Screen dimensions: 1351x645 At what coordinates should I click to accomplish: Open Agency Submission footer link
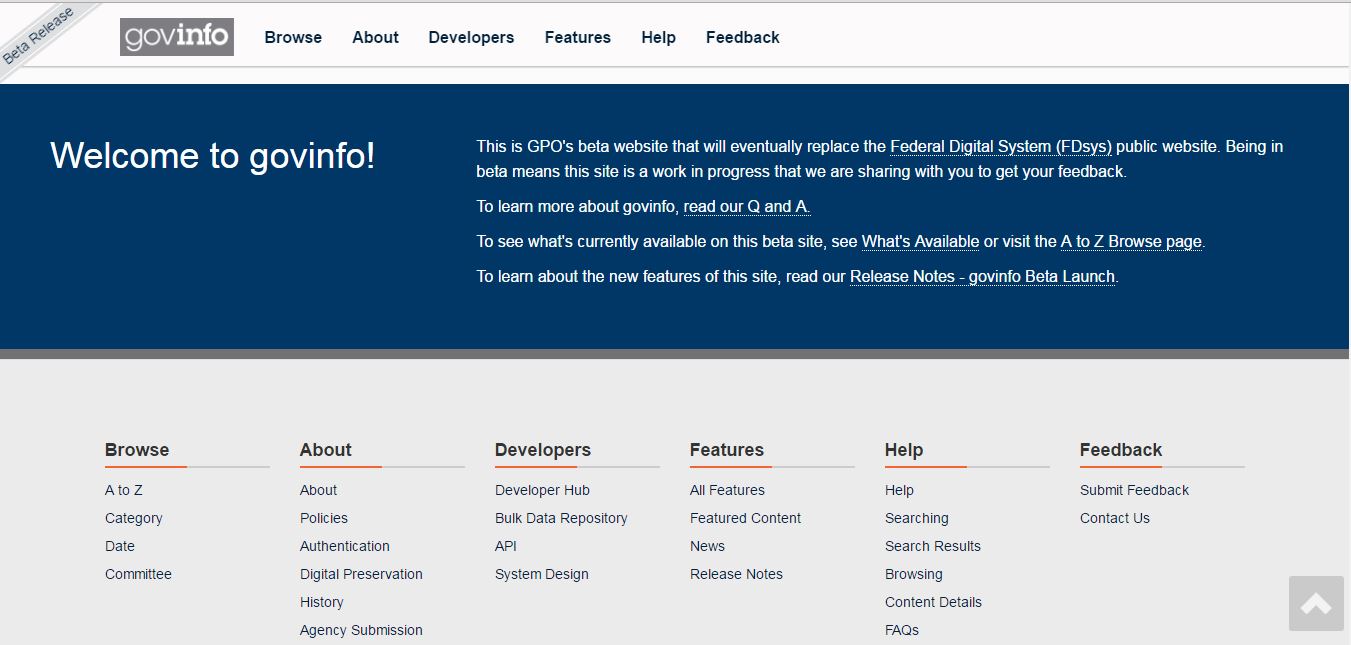click(361, 630)
